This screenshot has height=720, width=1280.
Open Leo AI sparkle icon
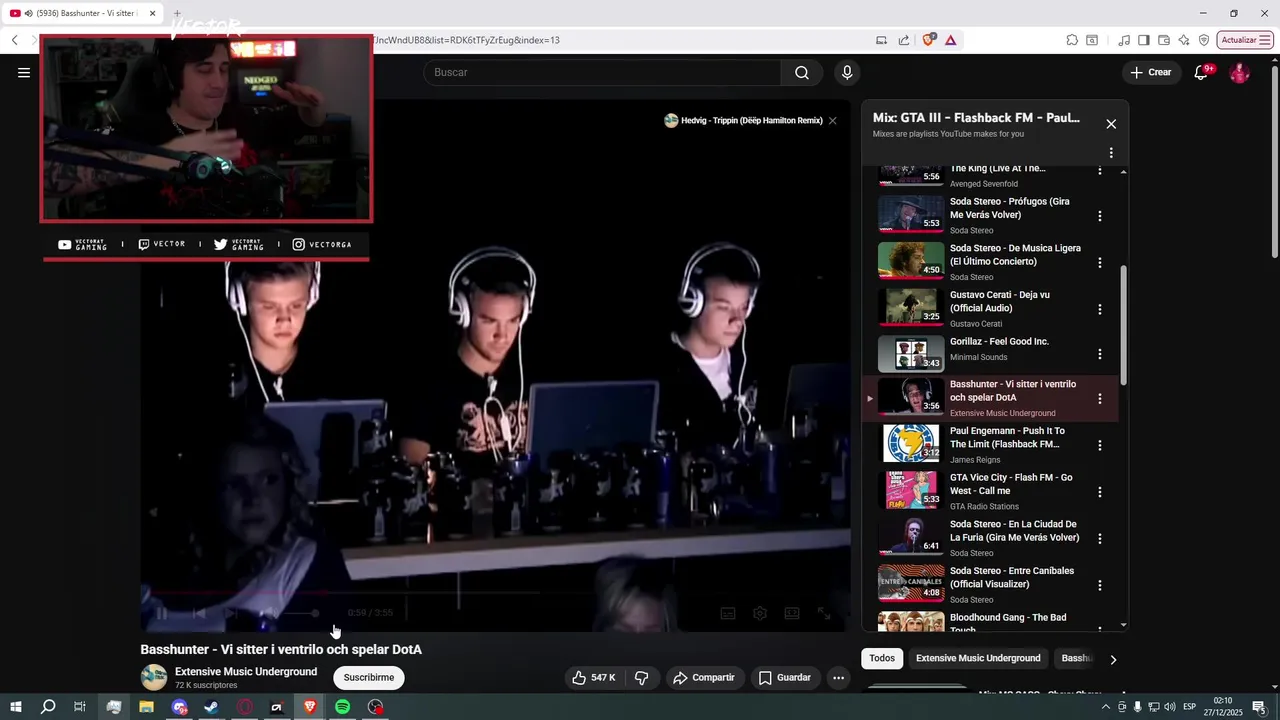click(1184, 40)
